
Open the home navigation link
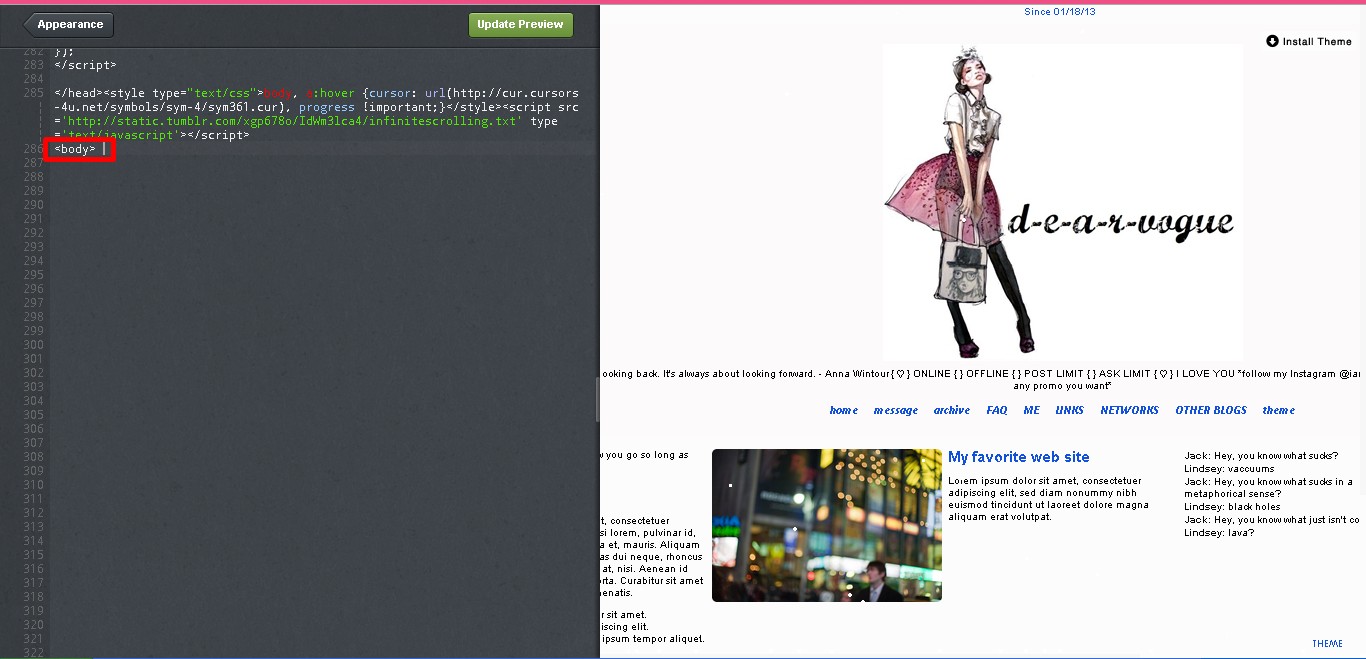point(843,410)
